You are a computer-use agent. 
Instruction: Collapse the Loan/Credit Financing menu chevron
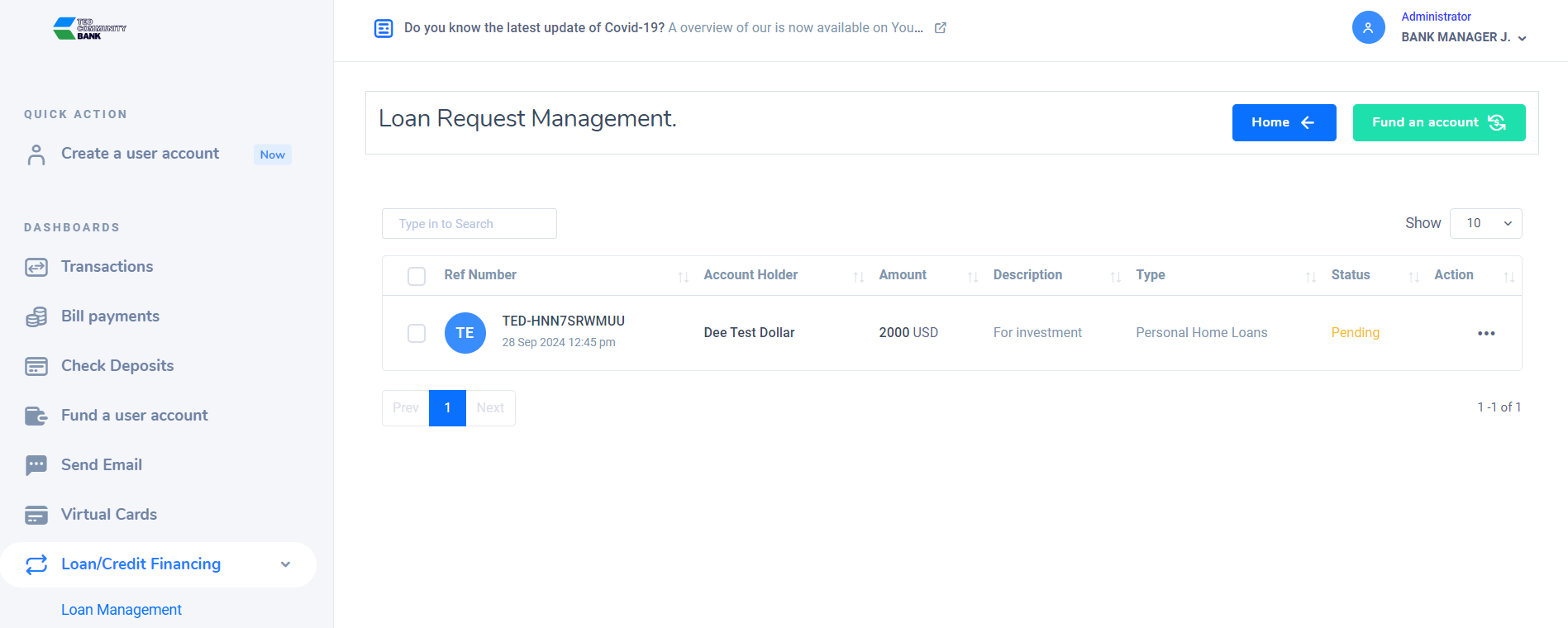(285, 564)
